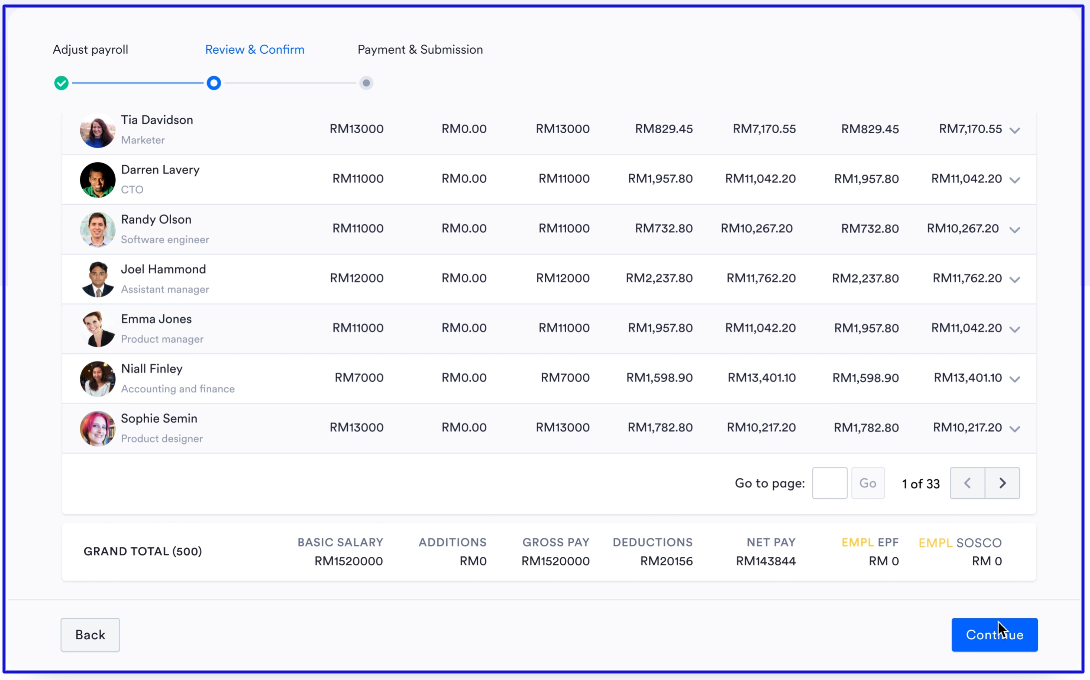The height and width of the screenshot is (680, 1090).
Task: Expand Darren Lavery's row details chevron
Action: pos(1015,180)
